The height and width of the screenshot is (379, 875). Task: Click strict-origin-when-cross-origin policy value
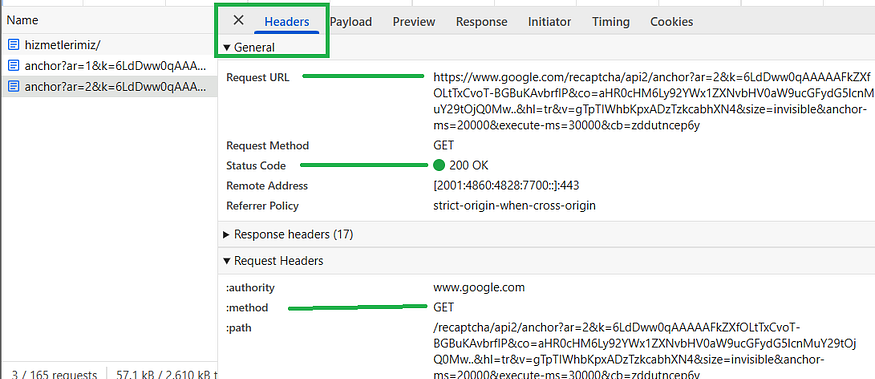pos(515,205)
